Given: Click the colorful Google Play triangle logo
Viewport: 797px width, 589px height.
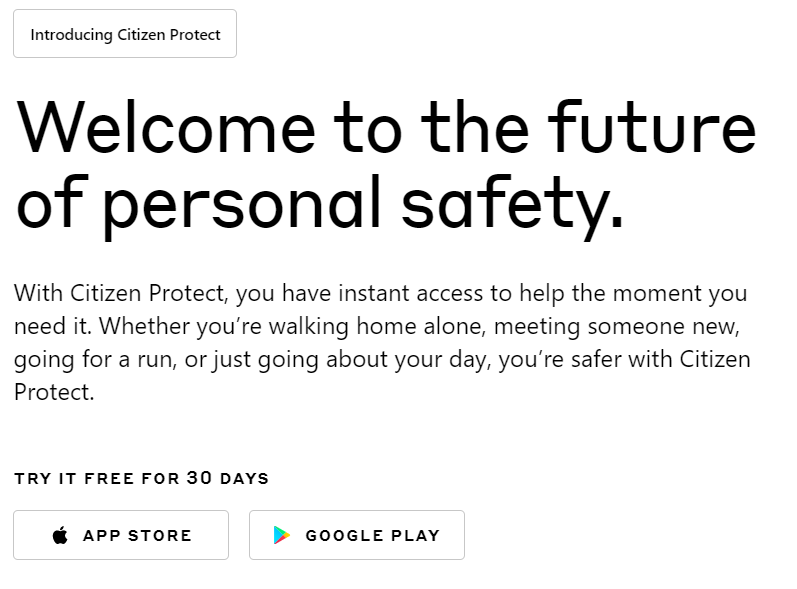Looking at the screenshot, I should (x=282, y=535).
